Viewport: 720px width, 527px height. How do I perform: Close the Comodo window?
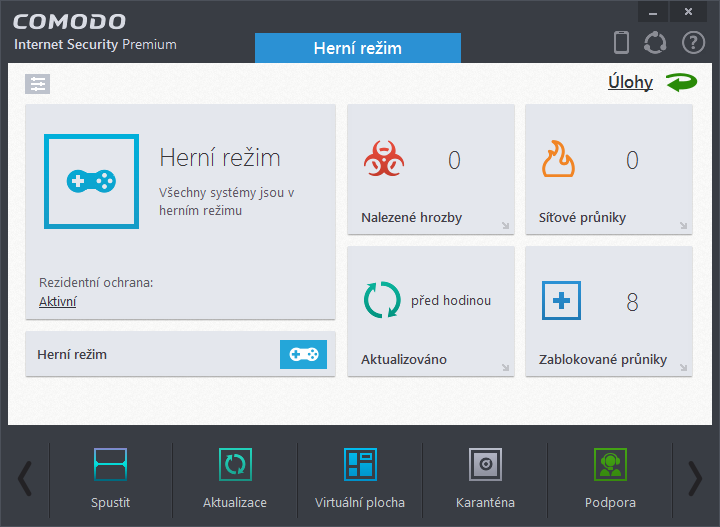pyautogui.click(x=688, y=12)
